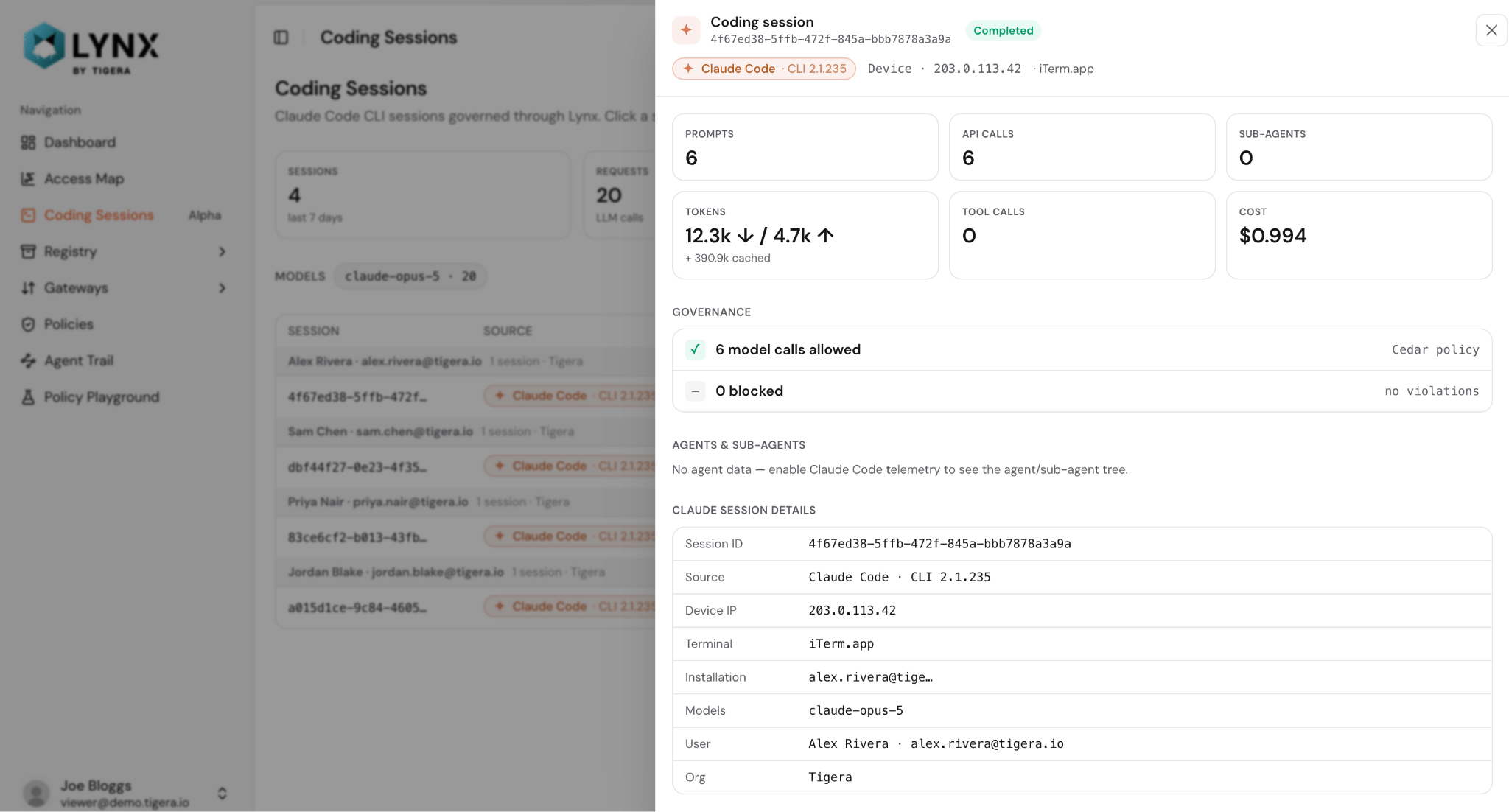Click the Sam Chen group header row
Screen dimensions: 1509x812
465,432
